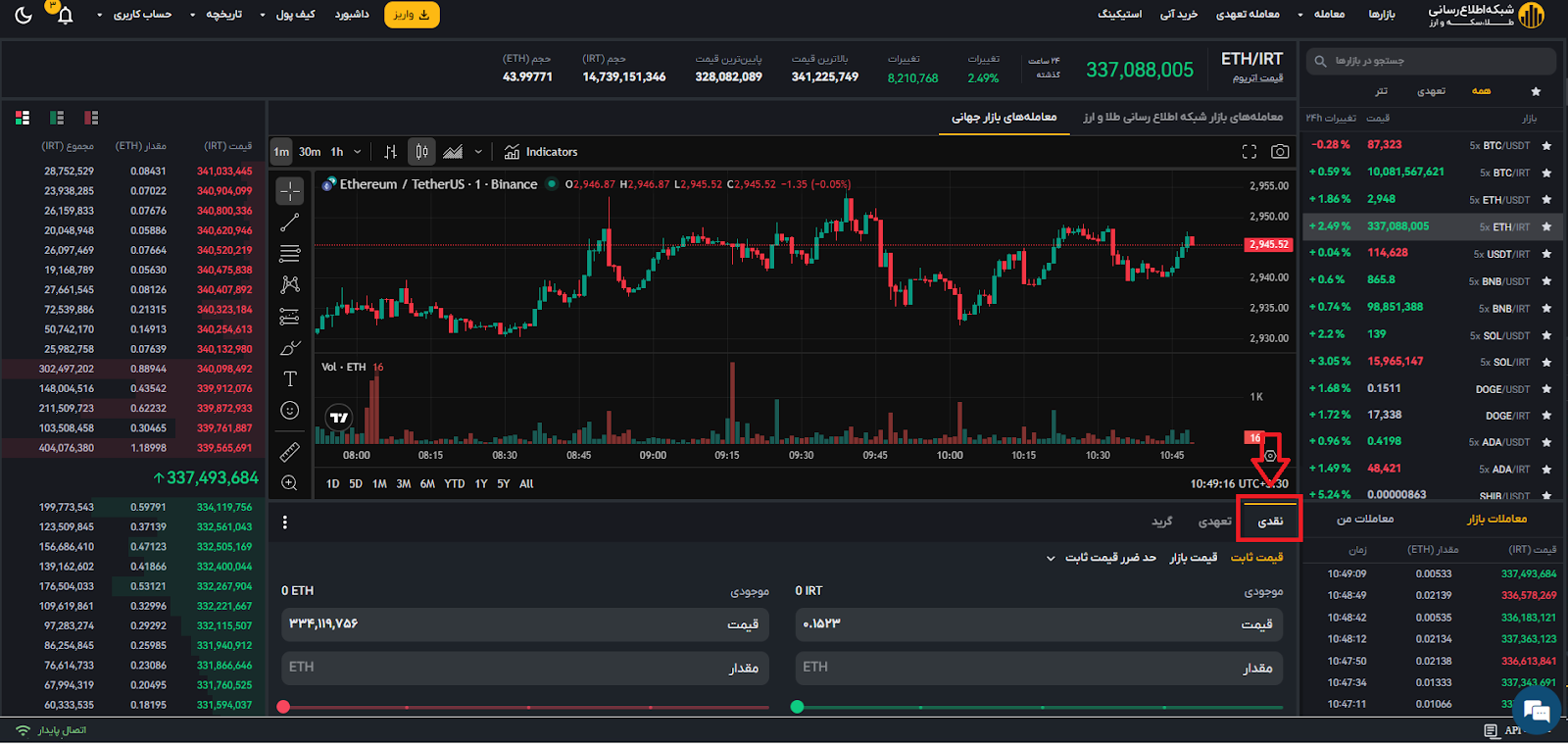Open the کیف پول wallet dropdown
This screenshot has width=1568, height=747.
tap(287, 15)
